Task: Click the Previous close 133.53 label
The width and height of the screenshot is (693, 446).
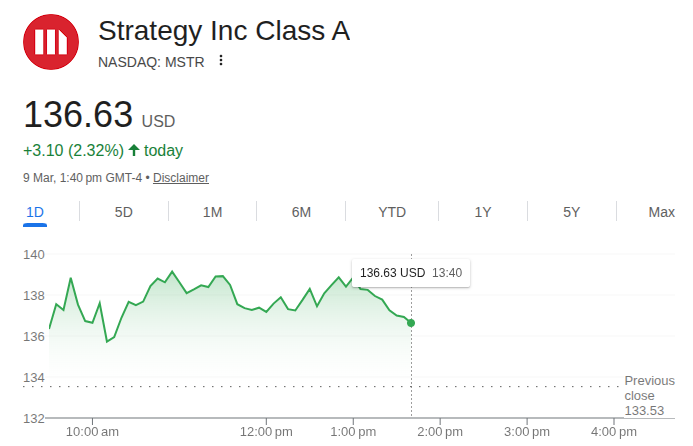Action: 649,396
